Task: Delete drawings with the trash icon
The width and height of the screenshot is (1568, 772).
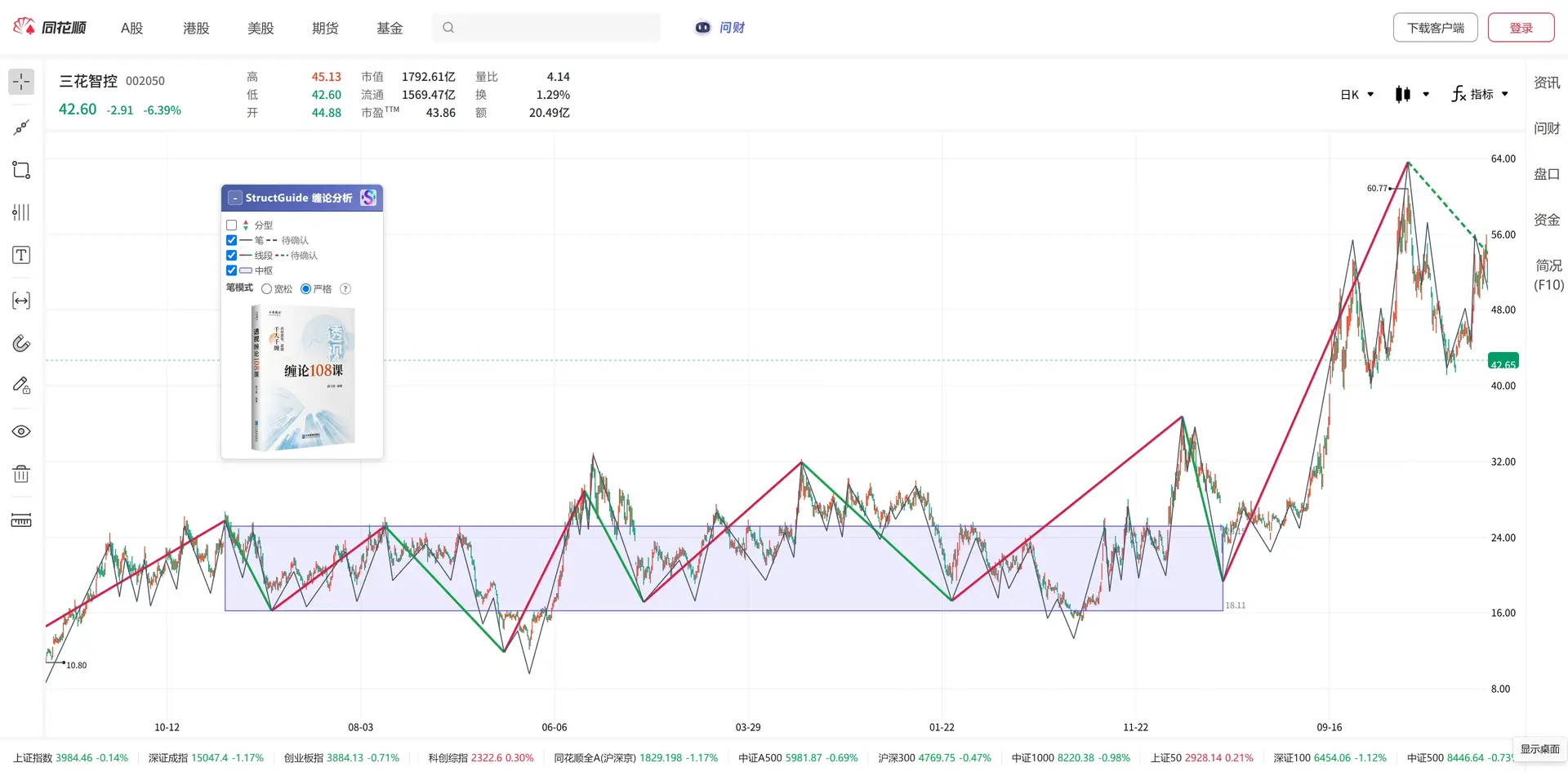Action: tap(21, 474)
